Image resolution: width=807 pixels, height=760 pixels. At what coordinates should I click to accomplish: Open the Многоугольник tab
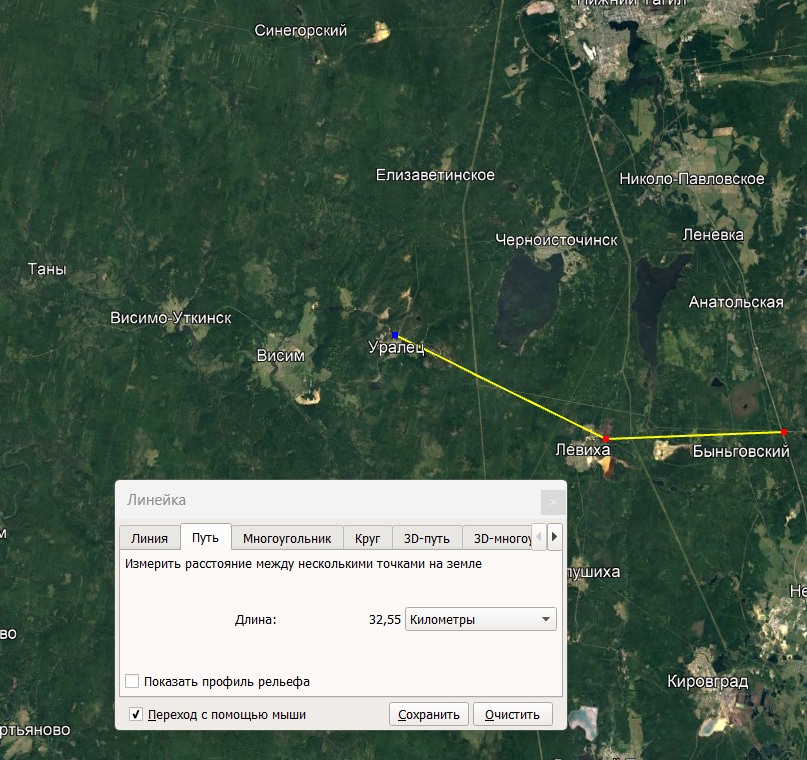(x=287, y=538)
